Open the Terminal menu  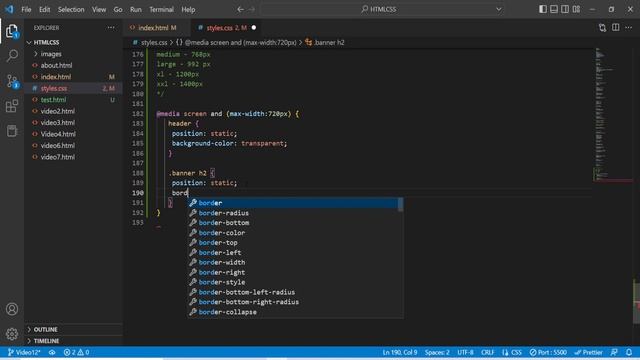coord(161,9)
